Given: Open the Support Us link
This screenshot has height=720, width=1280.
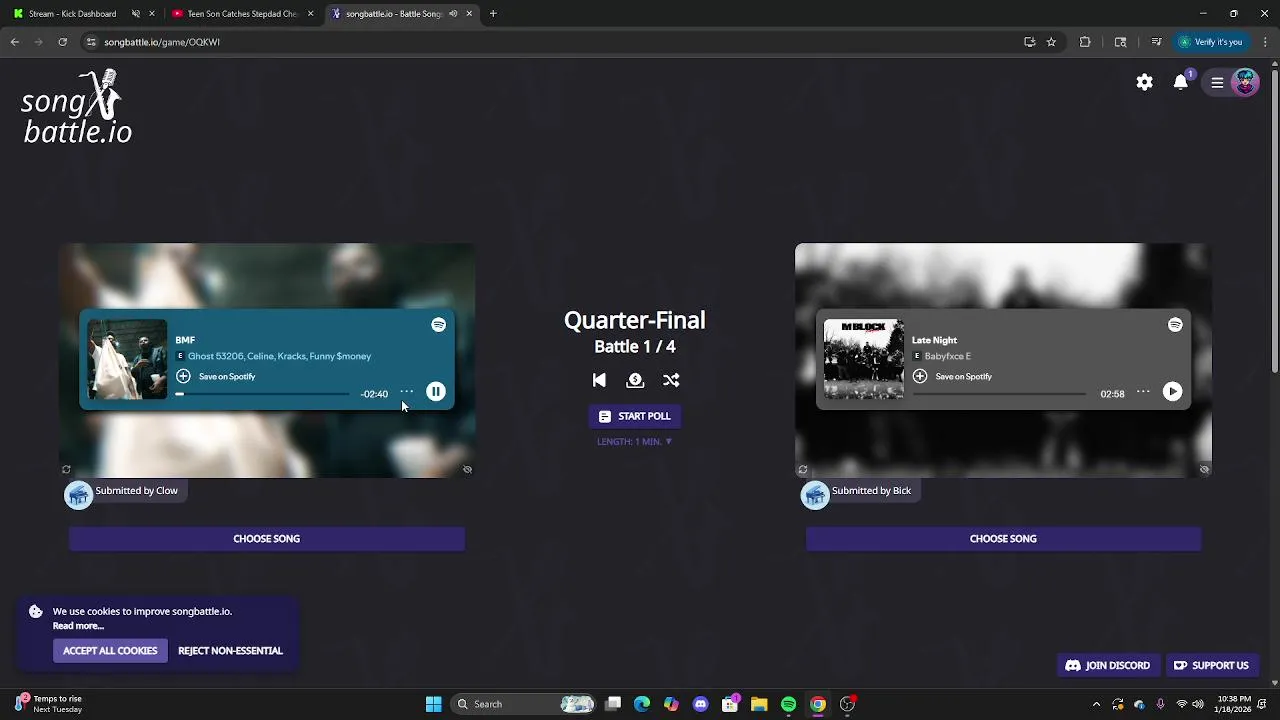Looking at the screenshot, I should point(1211,666).
